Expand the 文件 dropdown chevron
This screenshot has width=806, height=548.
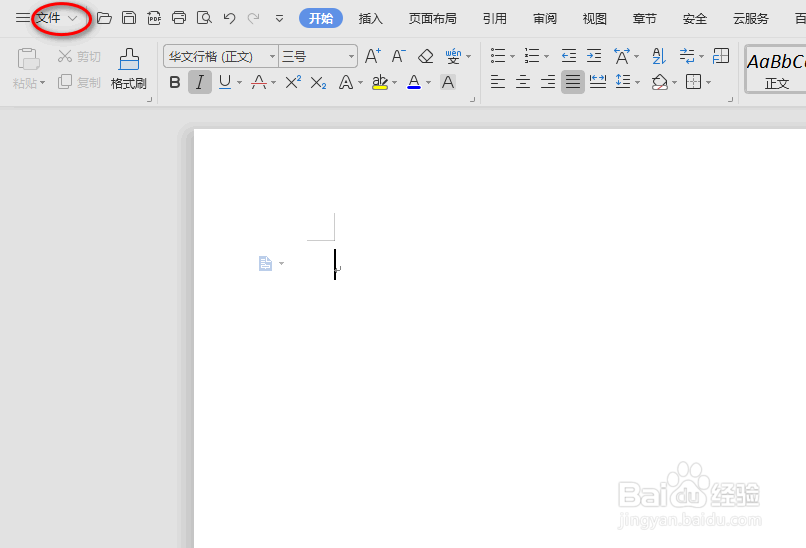[x=73, y=19]
